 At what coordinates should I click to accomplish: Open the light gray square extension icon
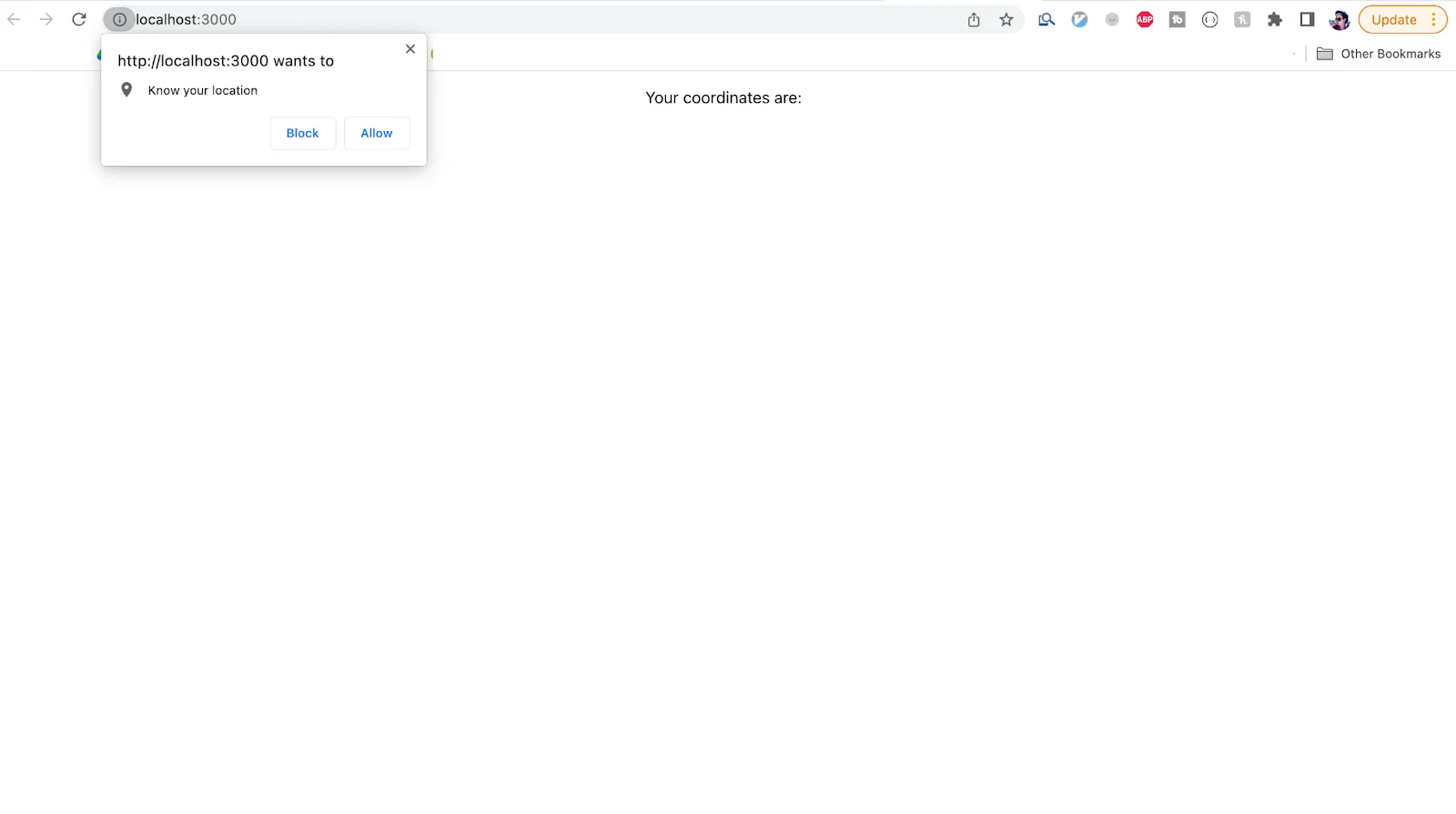click(x=1242, y=19)
